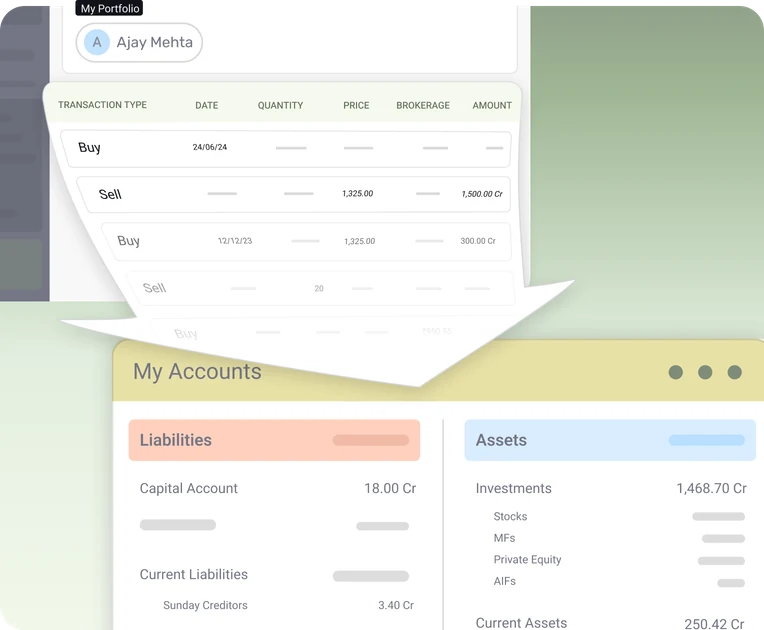This screenshot has height=630, width=764.
Task: Select the Assets section header
Action: [x=610, y=440]
